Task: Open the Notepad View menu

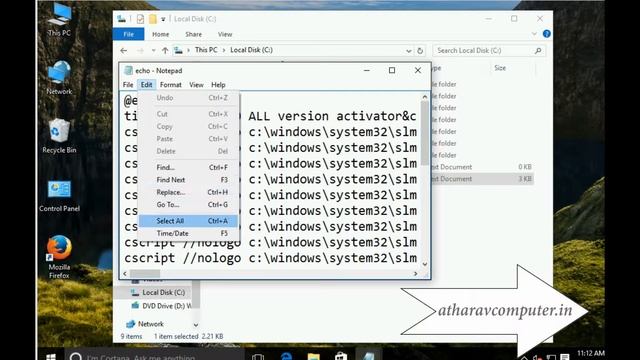Action: pos(196,85)
